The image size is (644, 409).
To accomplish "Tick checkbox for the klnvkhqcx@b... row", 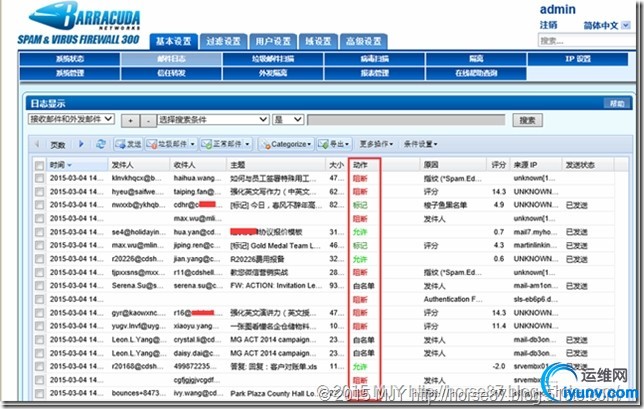I will click(39, 179).
